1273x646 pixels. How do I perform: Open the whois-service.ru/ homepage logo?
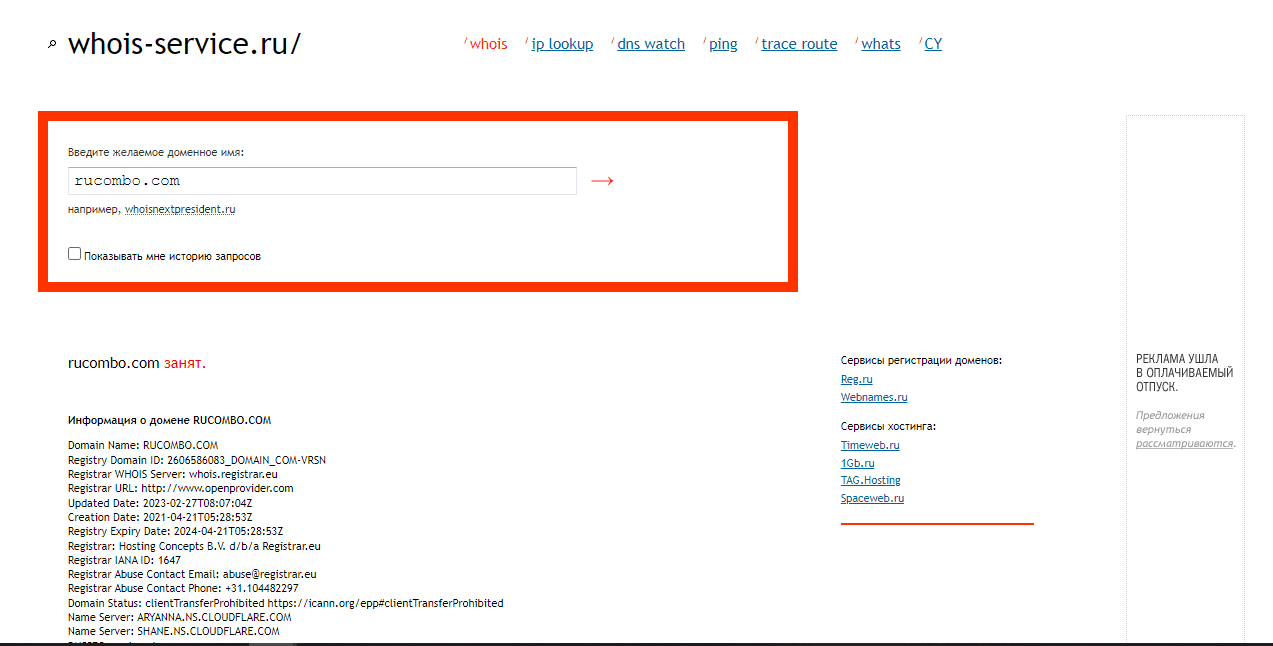(184, 44)
